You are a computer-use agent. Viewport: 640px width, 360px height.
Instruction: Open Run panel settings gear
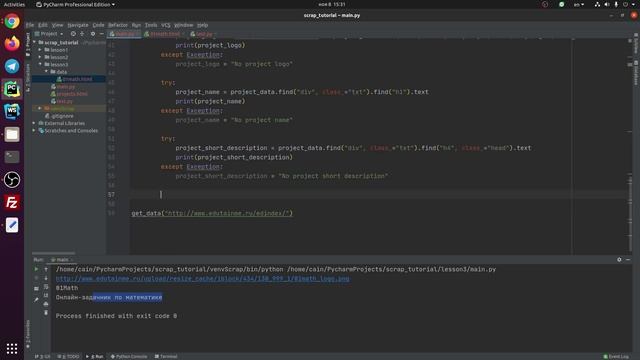[x=619, y=260]
